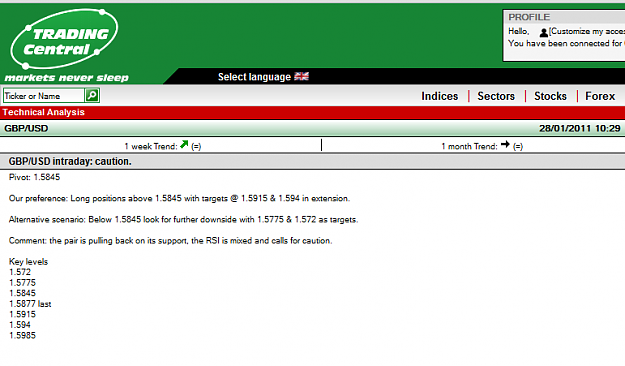Click the search magnifier button
The width and height of the screenshot is (625, 366).
point(92,95)
